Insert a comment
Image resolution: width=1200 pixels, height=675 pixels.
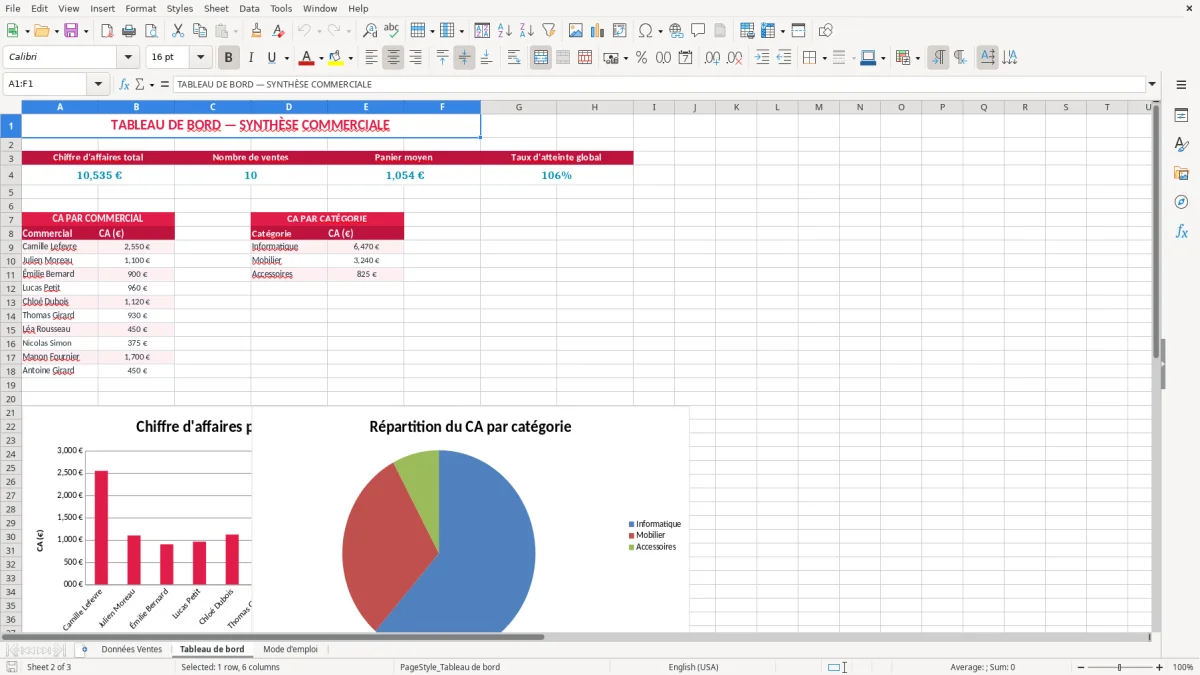tap(698, 30)
